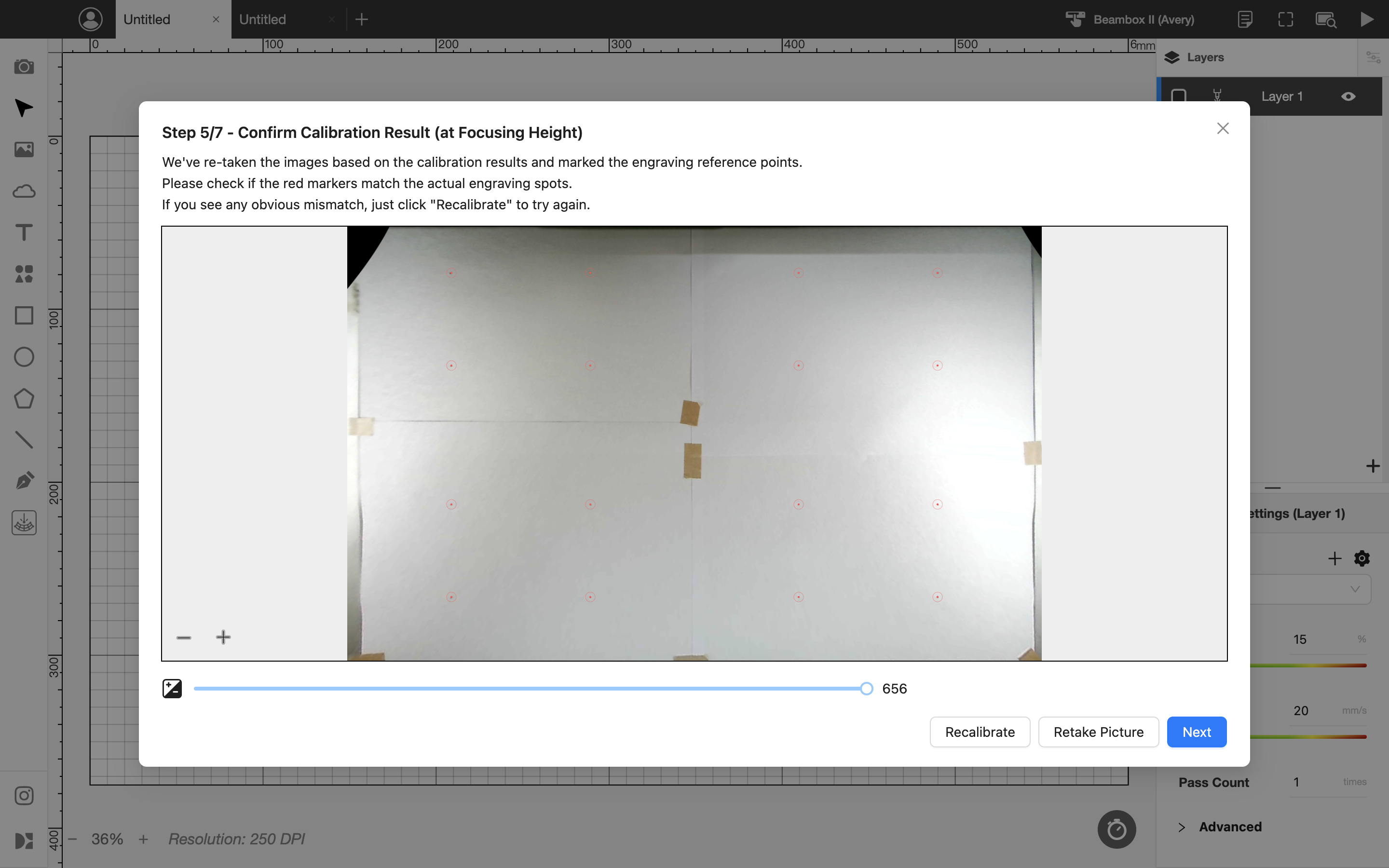Viewport: 1389px width, 868px height.
Task: Open the preset manage gear icon
Action: click(x=1362, y=558)
